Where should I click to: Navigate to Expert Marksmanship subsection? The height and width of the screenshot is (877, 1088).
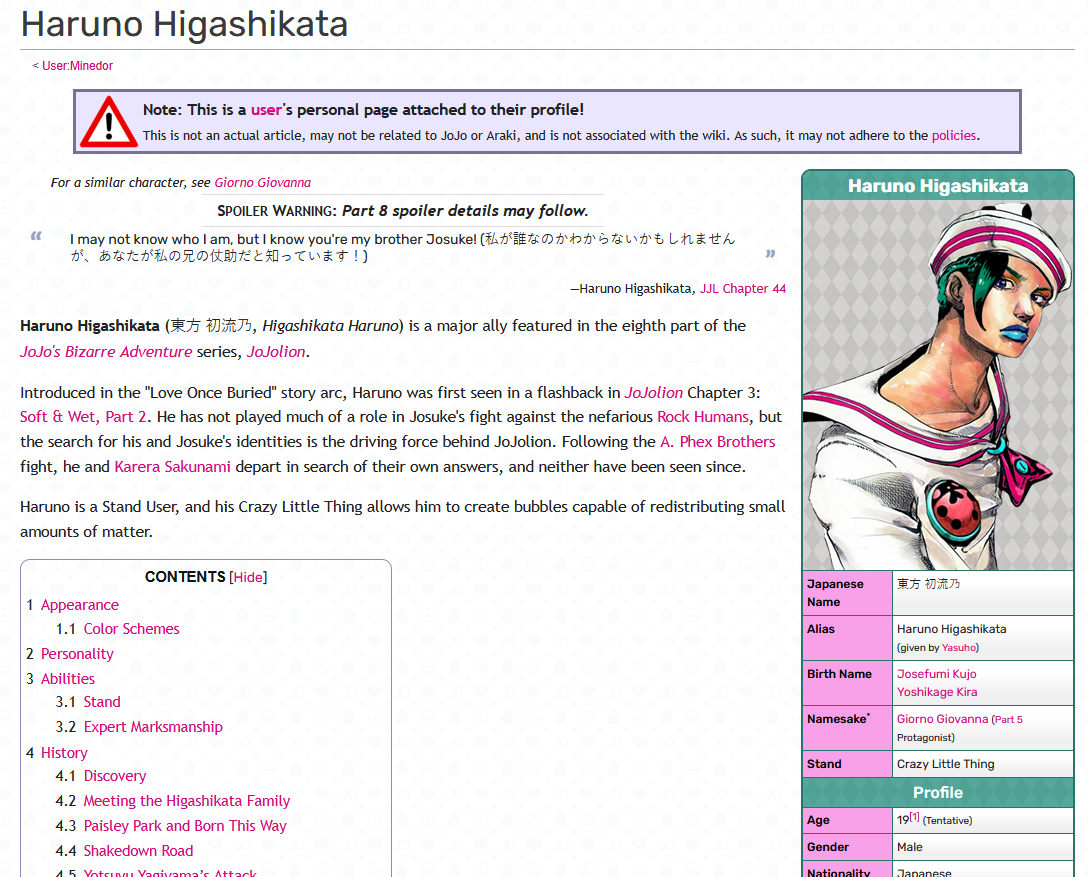click(153, 727)
